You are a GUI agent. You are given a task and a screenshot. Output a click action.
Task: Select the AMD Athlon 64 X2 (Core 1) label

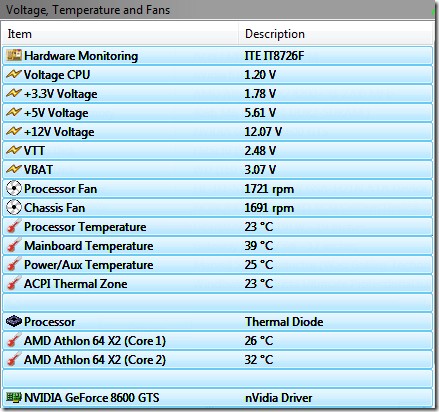95,341
